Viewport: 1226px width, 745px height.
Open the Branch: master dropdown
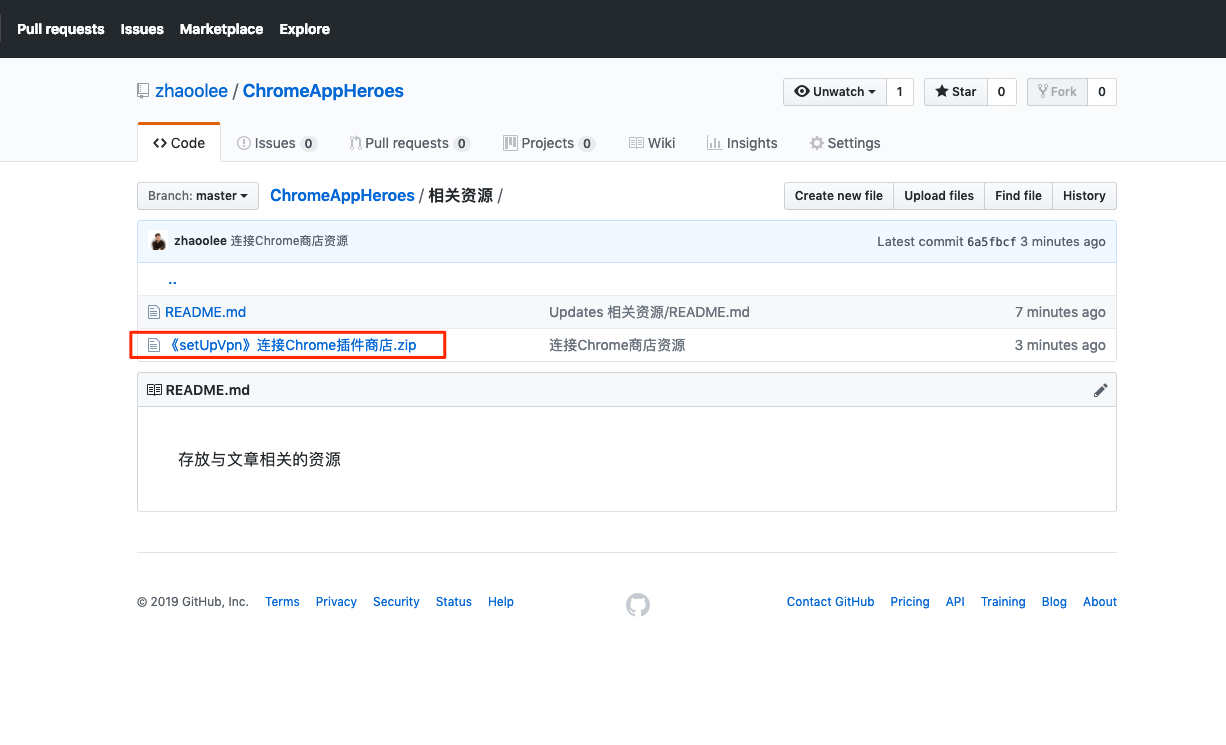coord(198,196)
